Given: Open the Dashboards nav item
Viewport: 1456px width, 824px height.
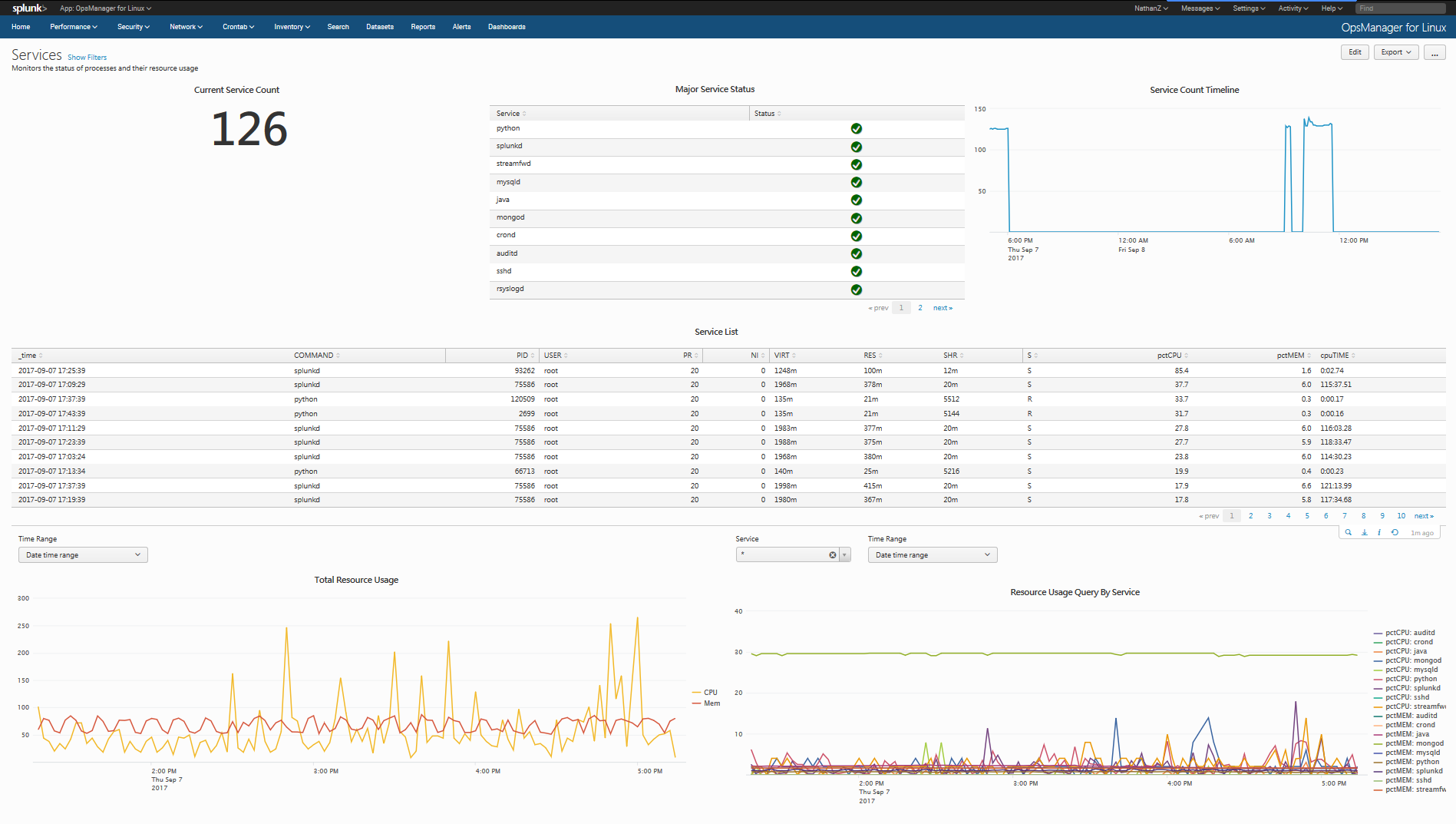Looking at the screenshot, I should coord(507,27).
